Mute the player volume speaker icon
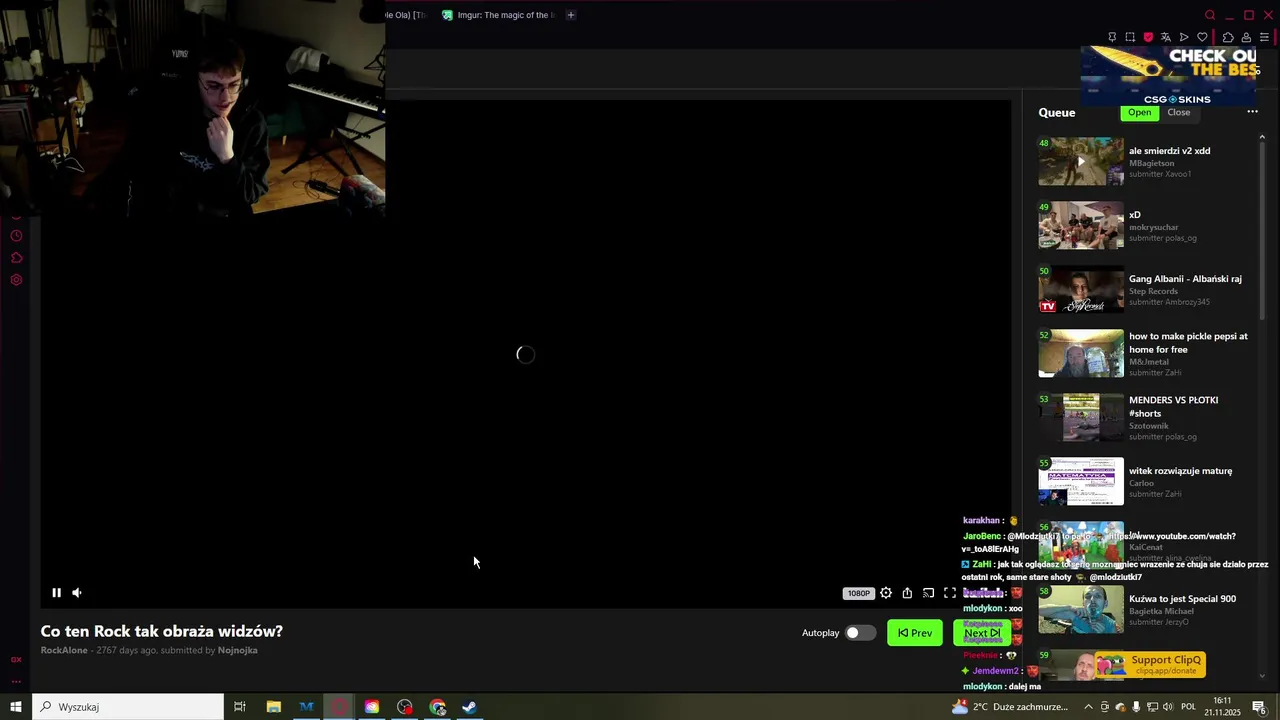 pyautogui.click(x=77, y=593)
